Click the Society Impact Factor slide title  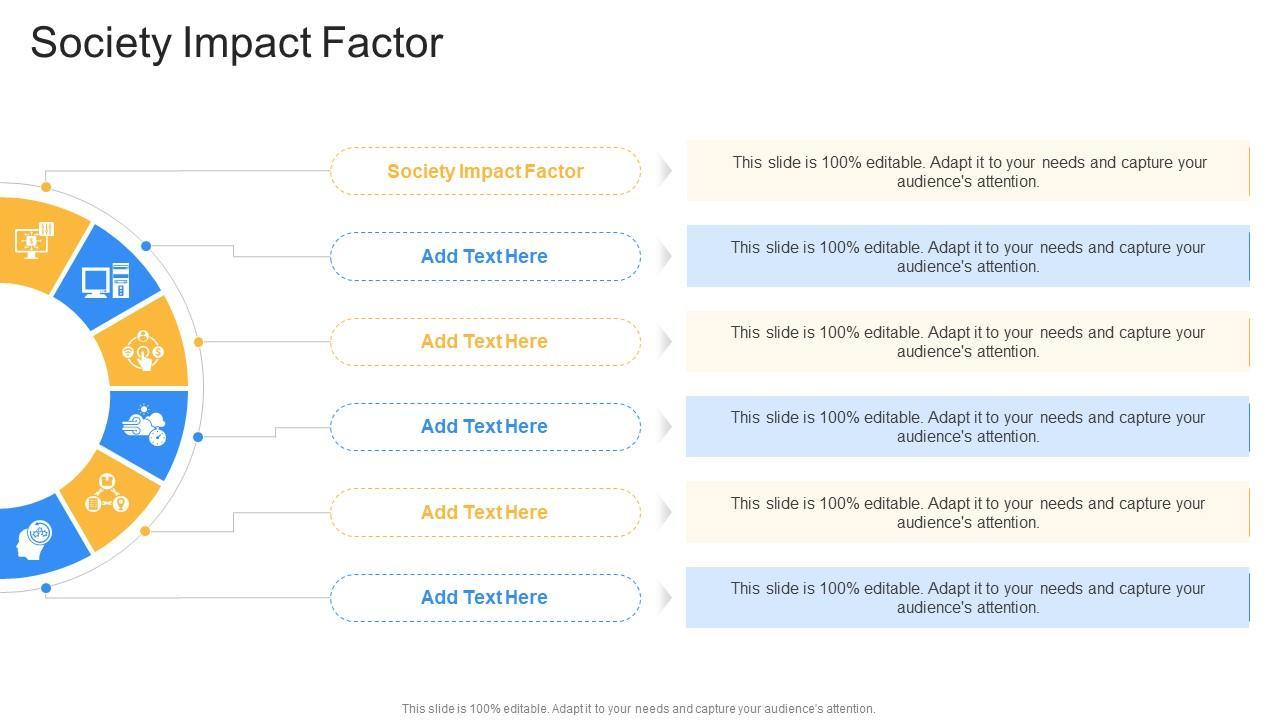click(237, 43)
